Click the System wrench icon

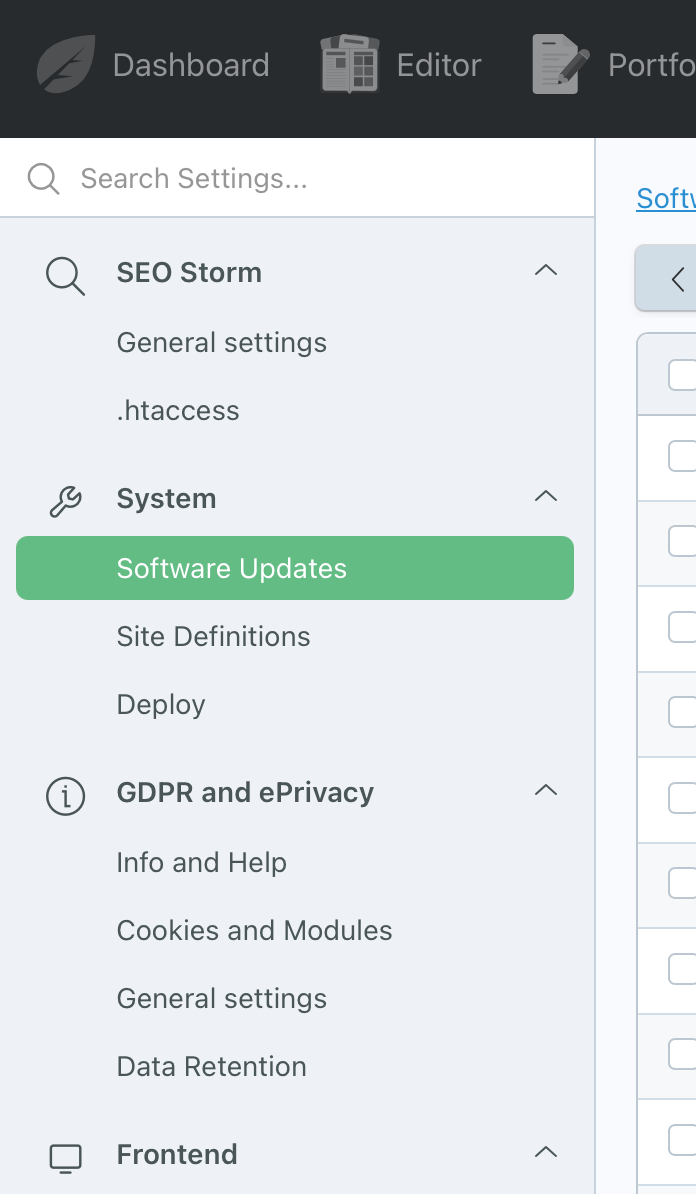65,500
